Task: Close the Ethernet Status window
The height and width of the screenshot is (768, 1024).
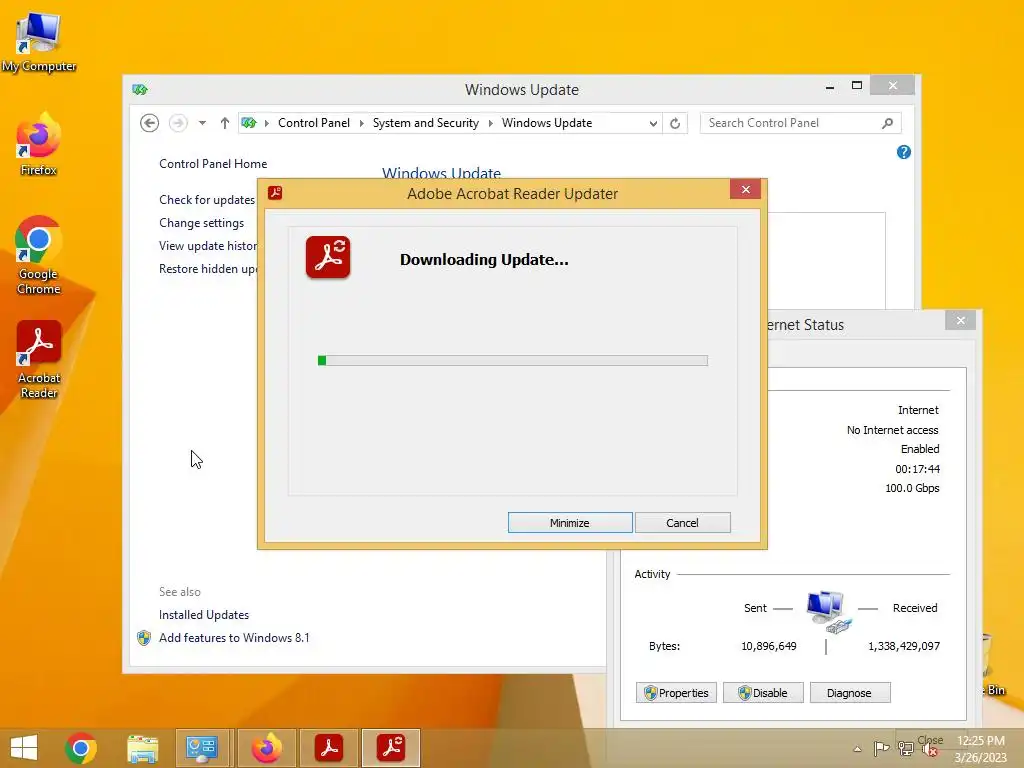Action: 960,320
